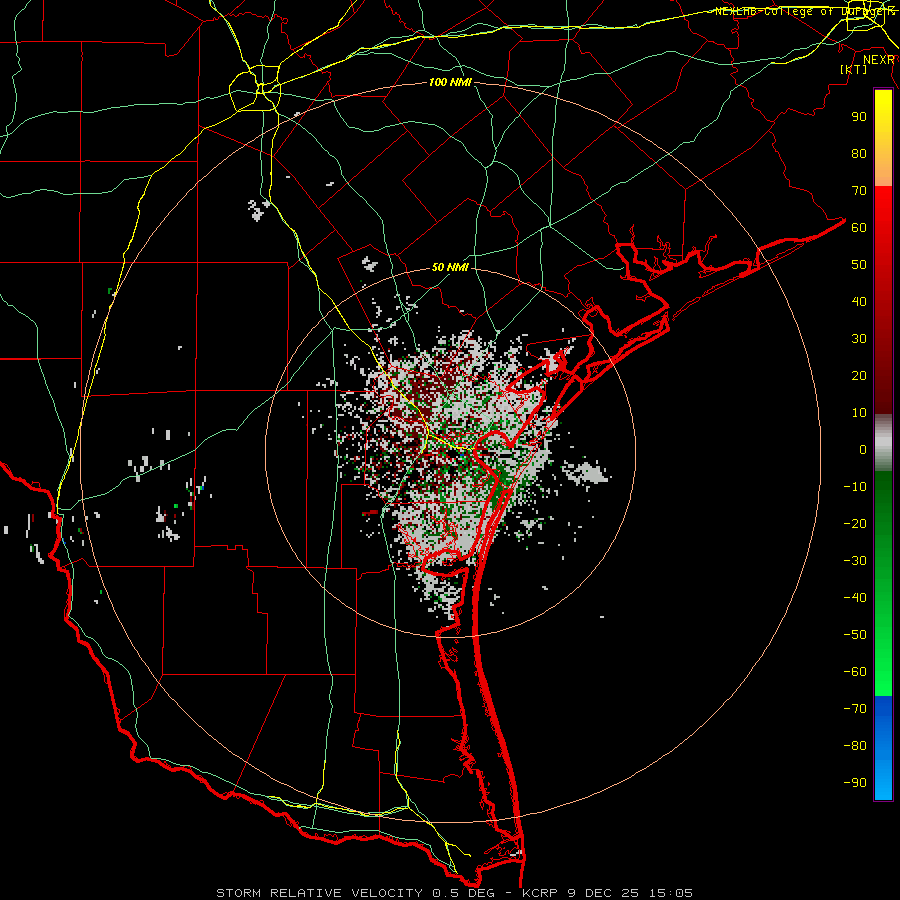Screen dimensions: 900x900
Task: Click the -10 knots scale label
Action: click(855, 487)
